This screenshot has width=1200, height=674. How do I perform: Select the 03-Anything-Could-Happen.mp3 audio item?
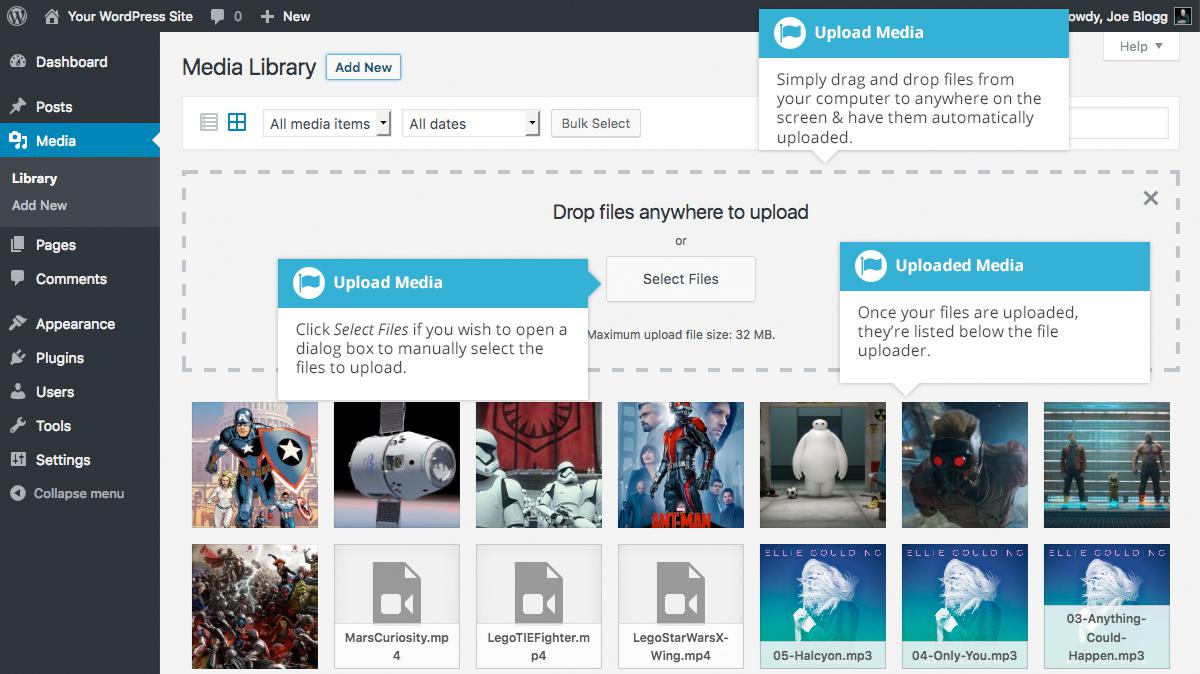1107,607
